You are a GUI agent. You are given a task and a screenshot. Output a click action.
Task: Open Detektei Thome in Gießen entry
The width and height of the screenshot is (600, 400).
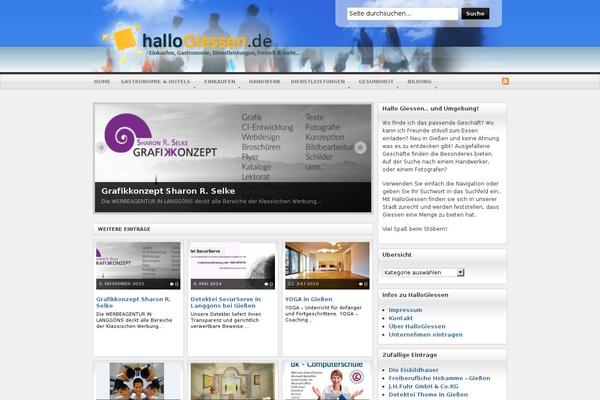click(x=428, y=395)
